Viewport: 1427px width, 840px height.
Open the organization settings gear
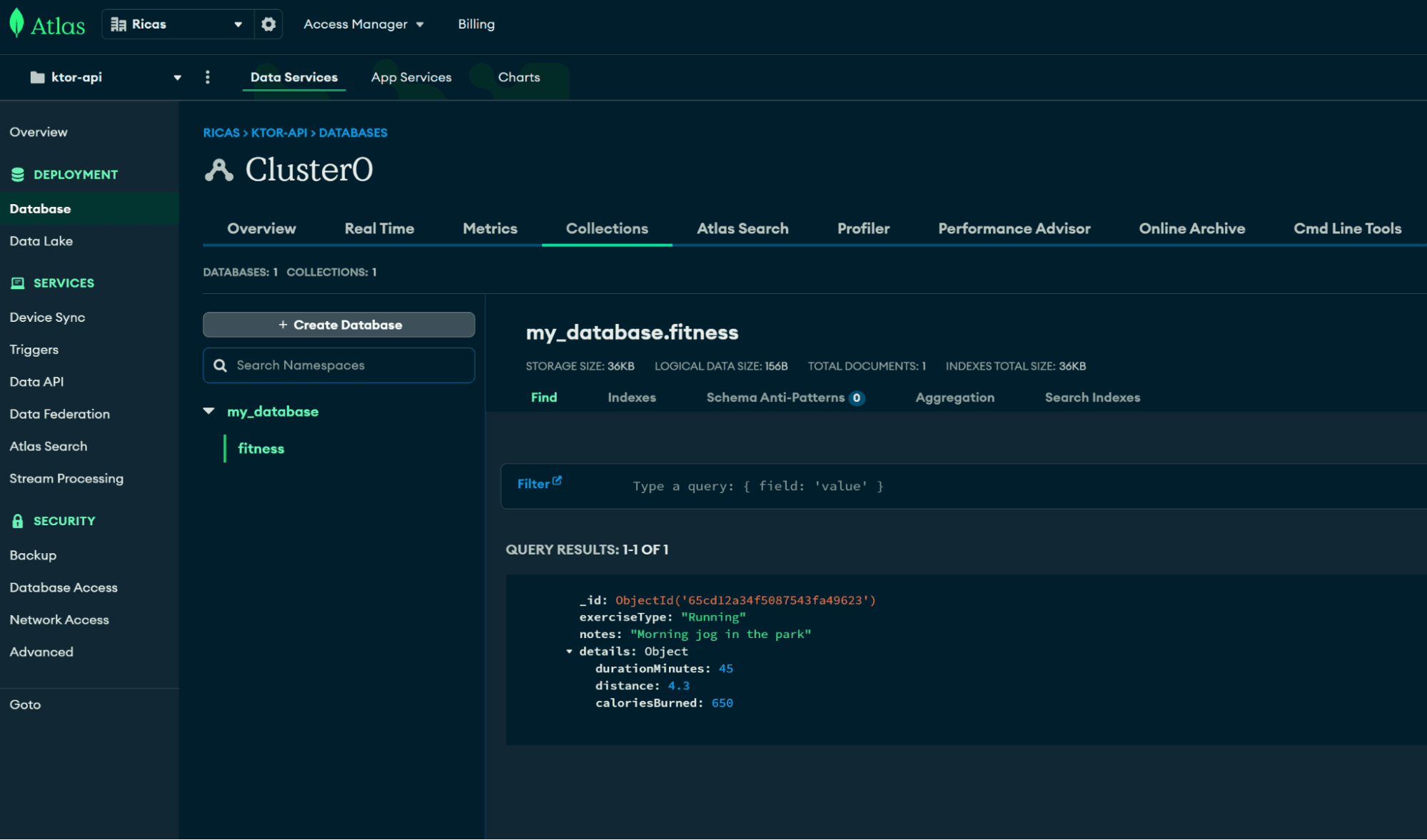point(268,24)
